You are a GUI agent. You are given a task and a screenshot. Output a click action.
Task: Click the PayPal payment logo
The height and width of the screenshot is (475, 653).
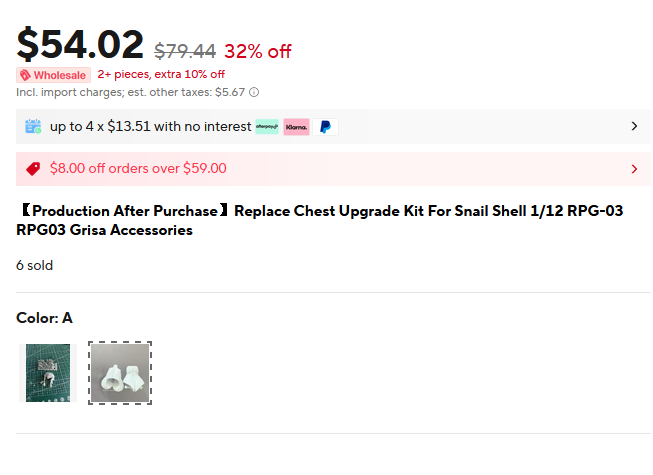pyautogui.click(x=326, y=127)
